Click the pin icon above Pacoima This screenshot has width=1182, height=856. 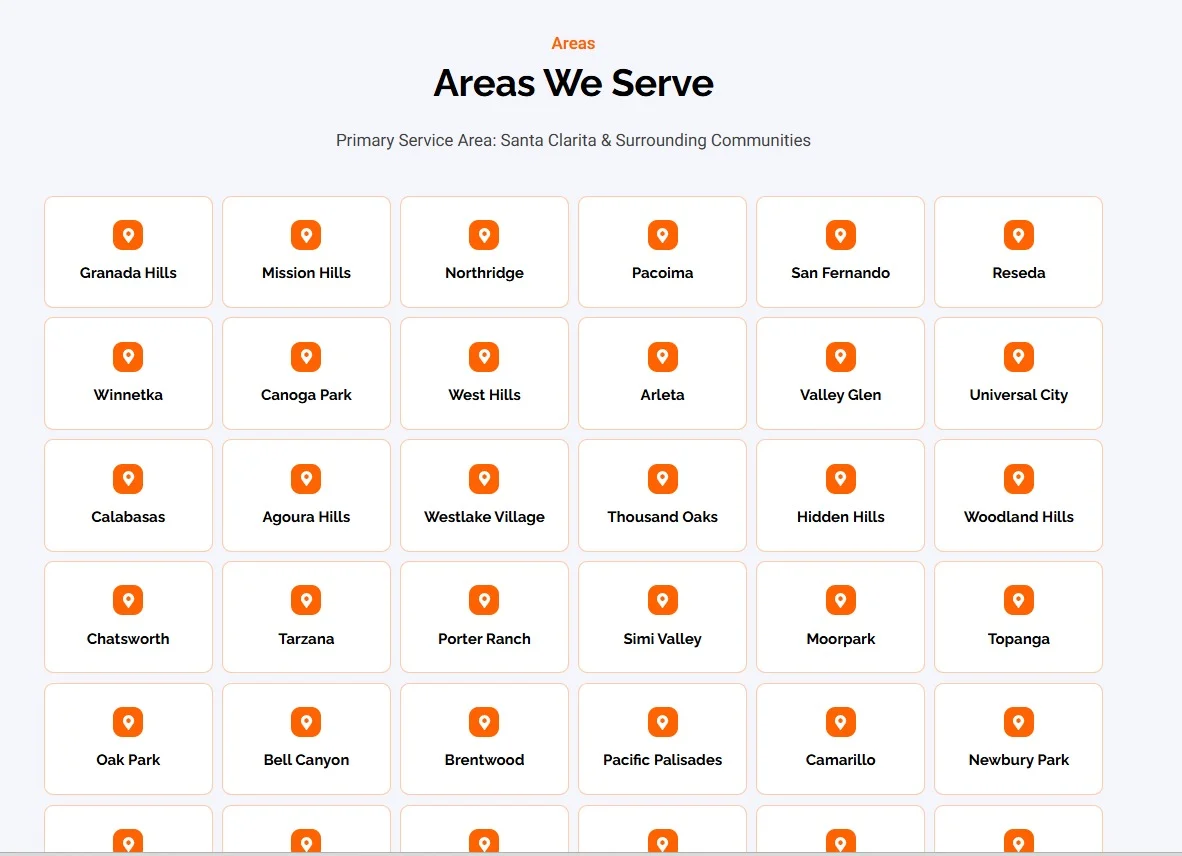coord(663,235)
